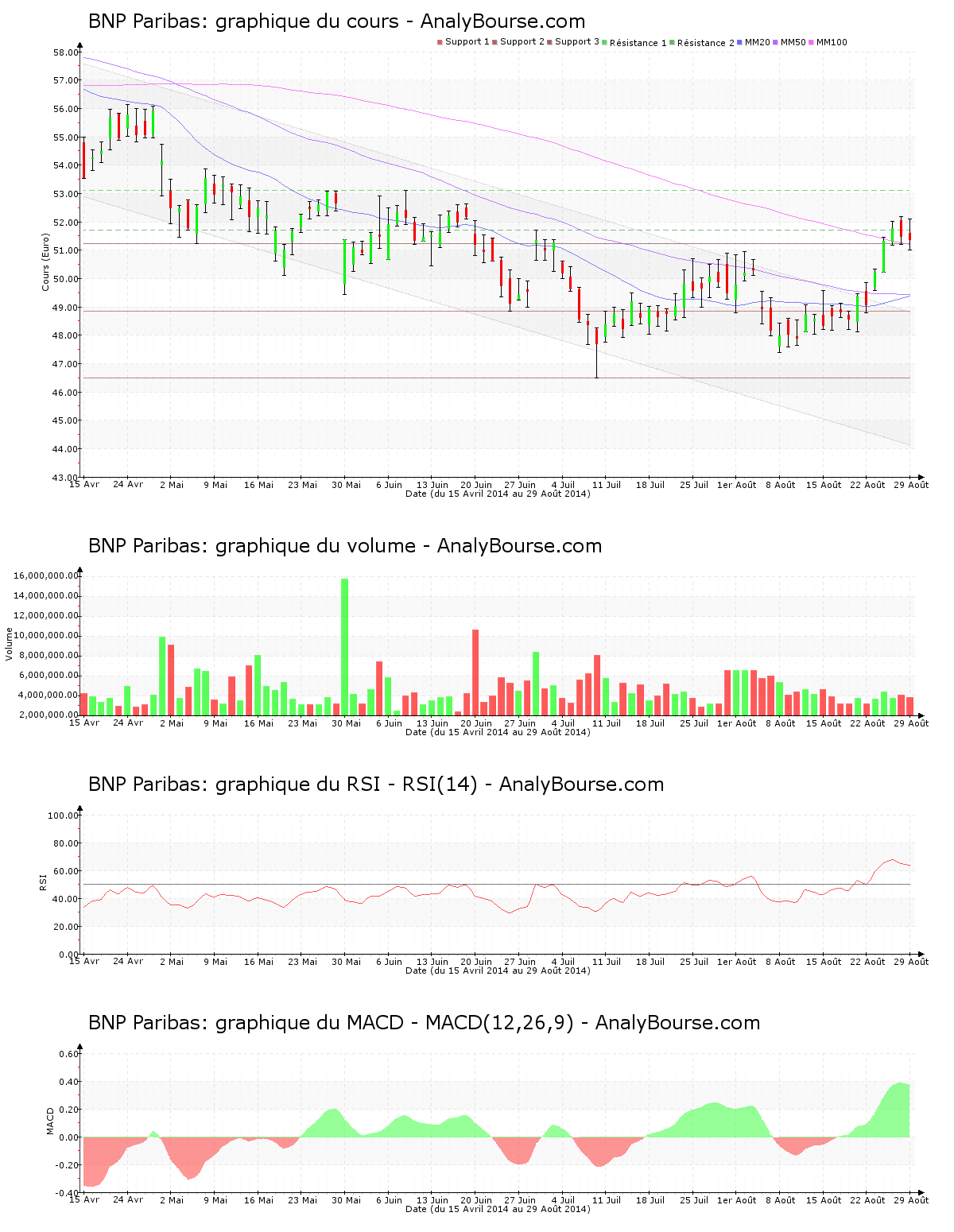Click the '15 Avr' date on volume chart axis

pyautogui.click(x=84, y=723)
